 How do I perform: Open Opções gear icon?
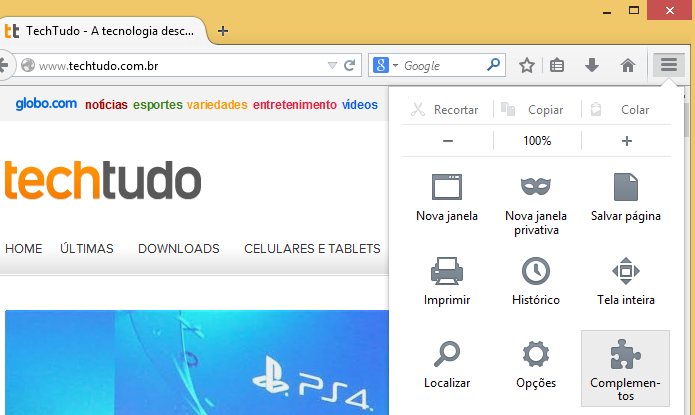point(536,364)
